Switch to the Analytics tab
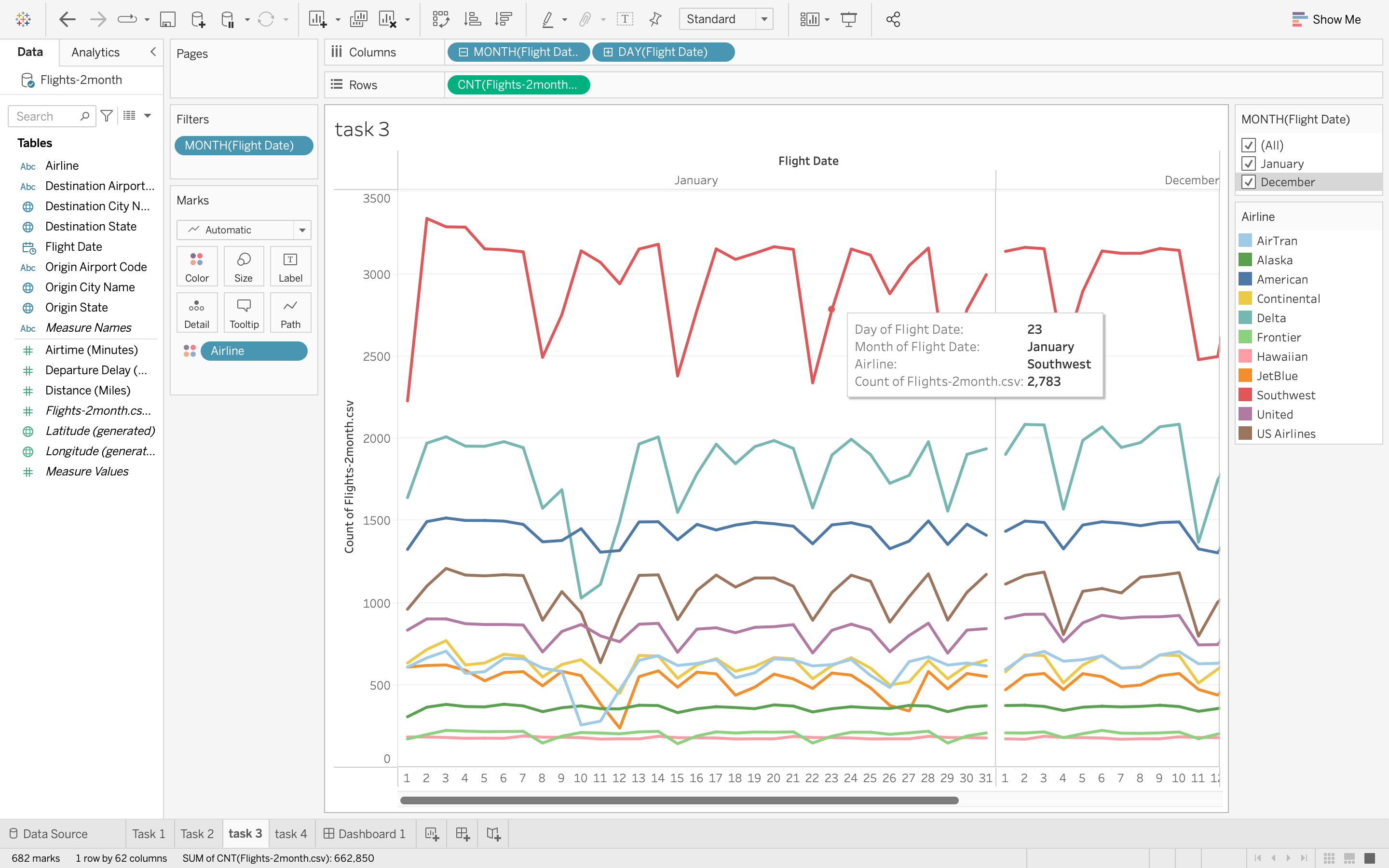 click(x=95, y=52)
